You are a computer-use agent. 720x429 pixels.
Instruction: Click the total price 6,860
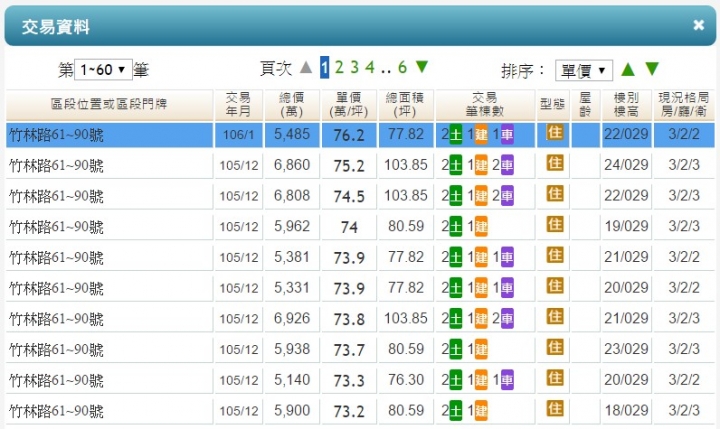(292, 165)
